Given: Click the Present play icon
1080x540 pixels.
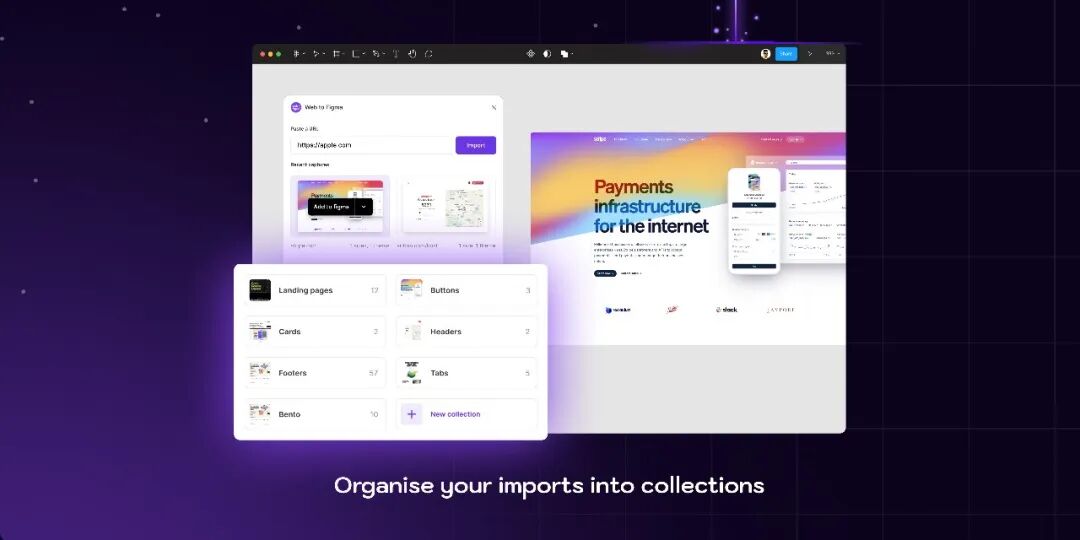Looking at the screenshot, I should click(810, 54).
